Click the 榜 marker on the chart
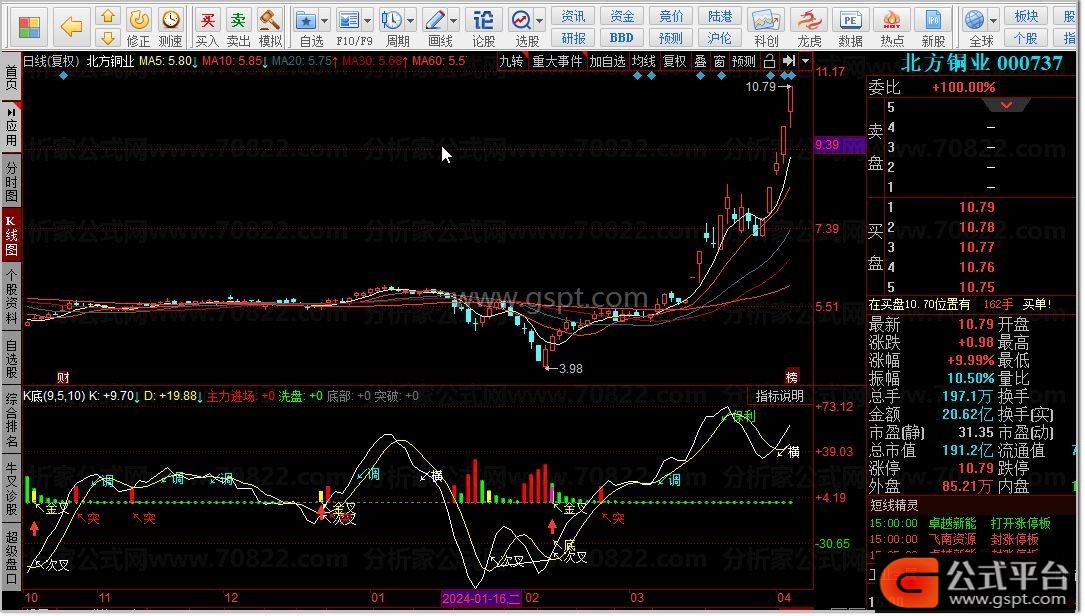The image size is (1085, 616). (x=792, y=377)
